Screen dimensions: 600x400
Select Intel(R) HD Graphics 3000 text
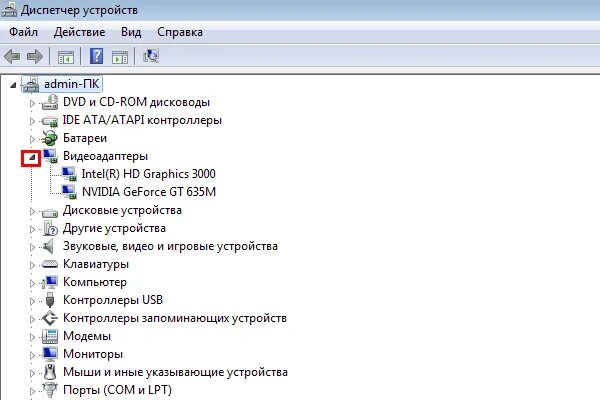click(148, 174)
